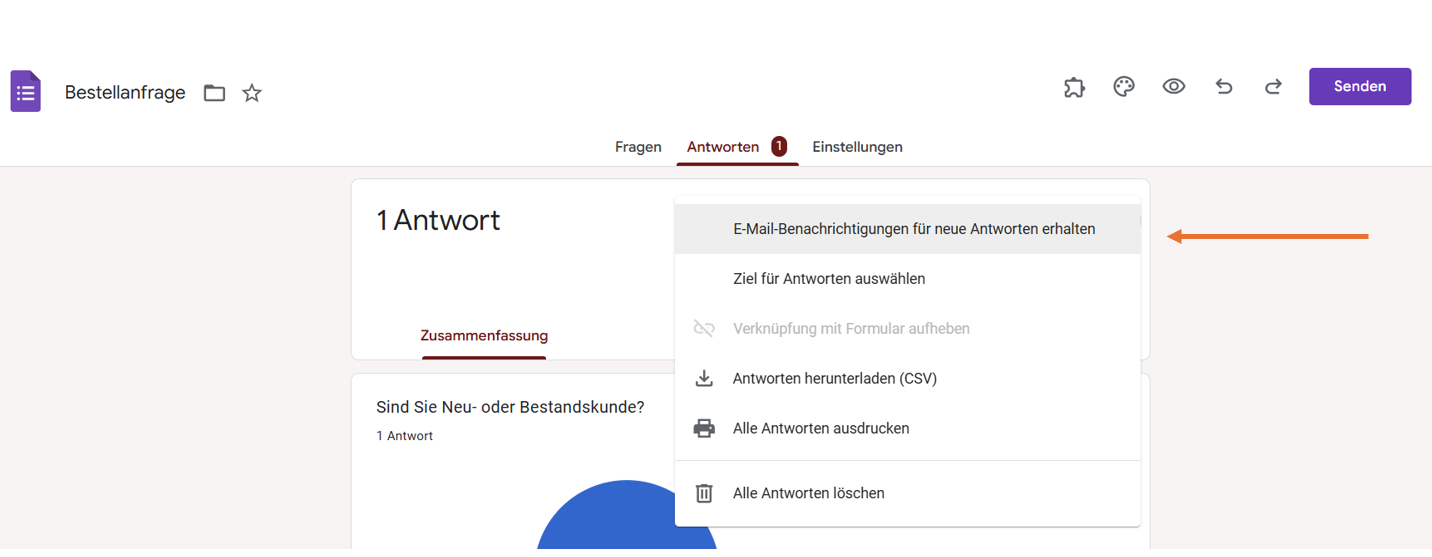Screen dimensions: 1432x557
Task: Click the small "1 Antwort" count under the question
Action: click(405, 436)
